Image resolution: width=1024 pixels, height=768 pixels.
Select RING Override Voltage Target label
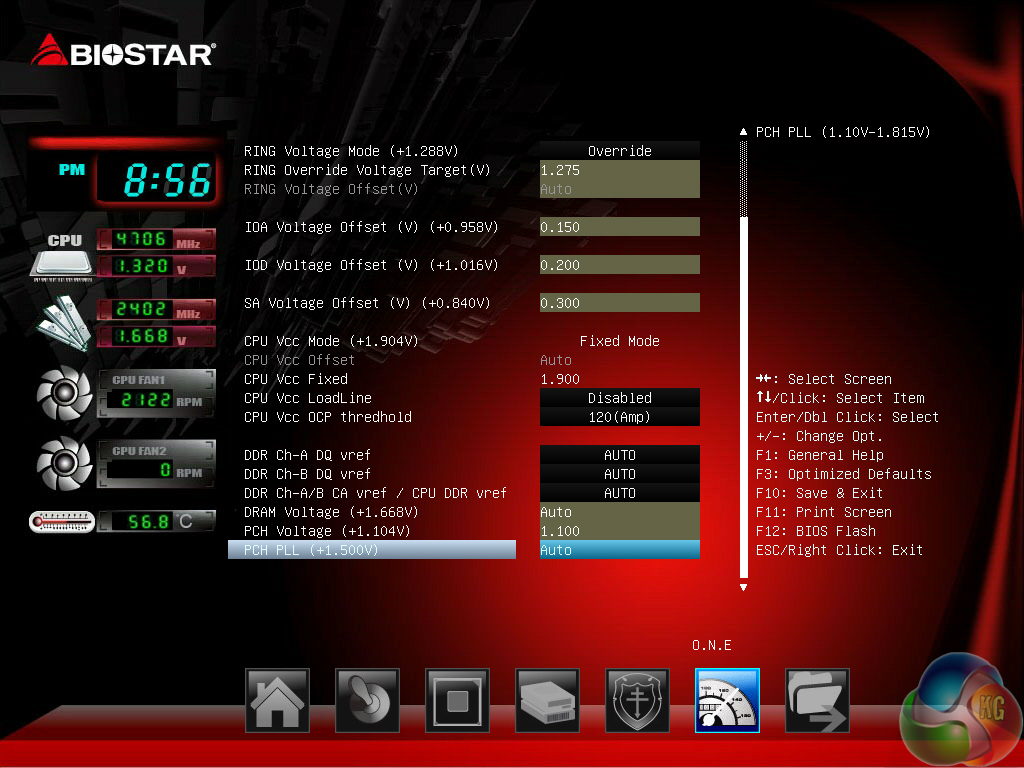[x=366, y=170]
